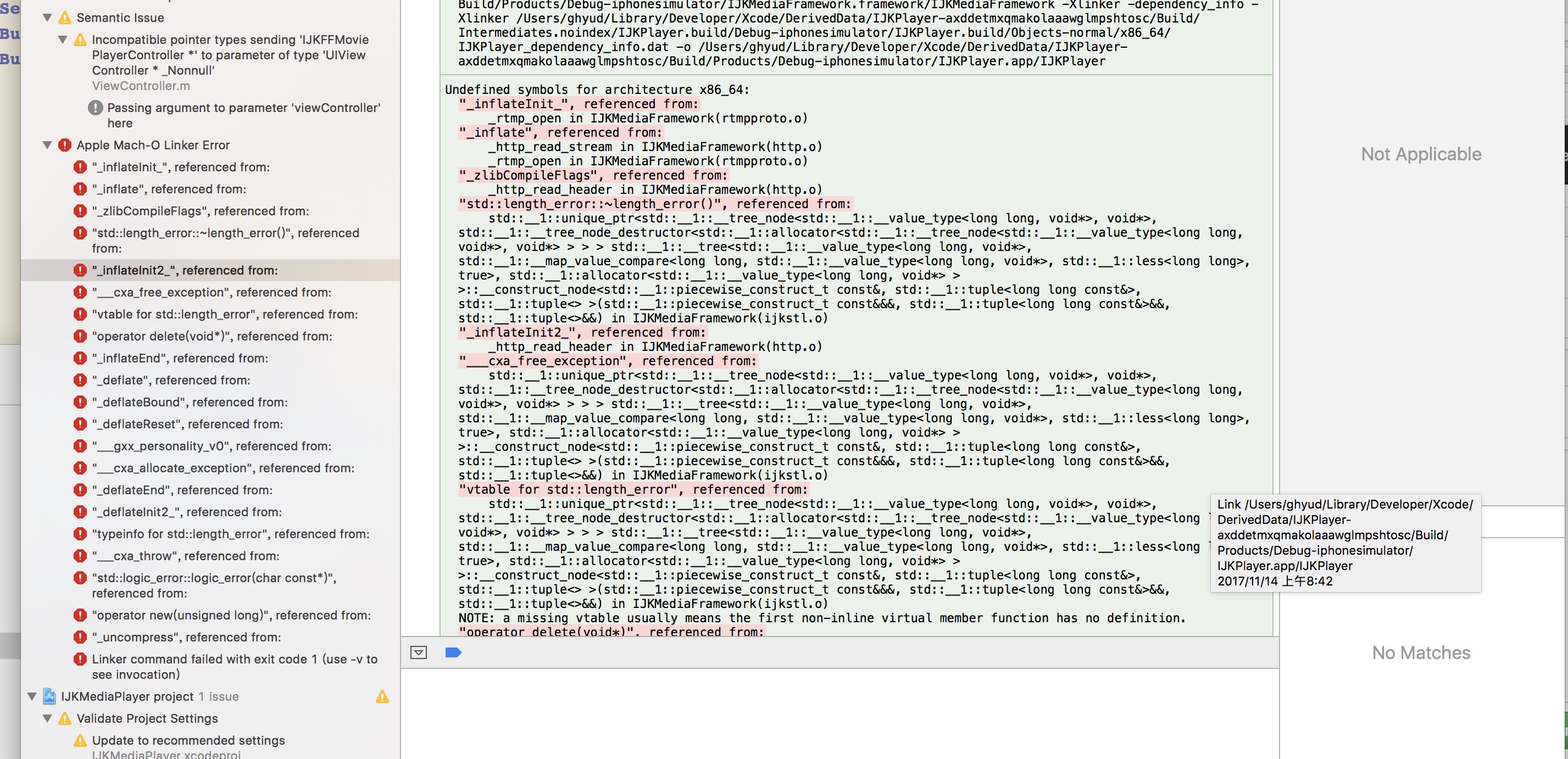Click "Undefined symbols for architecture x86_64" line

point(597,90)
